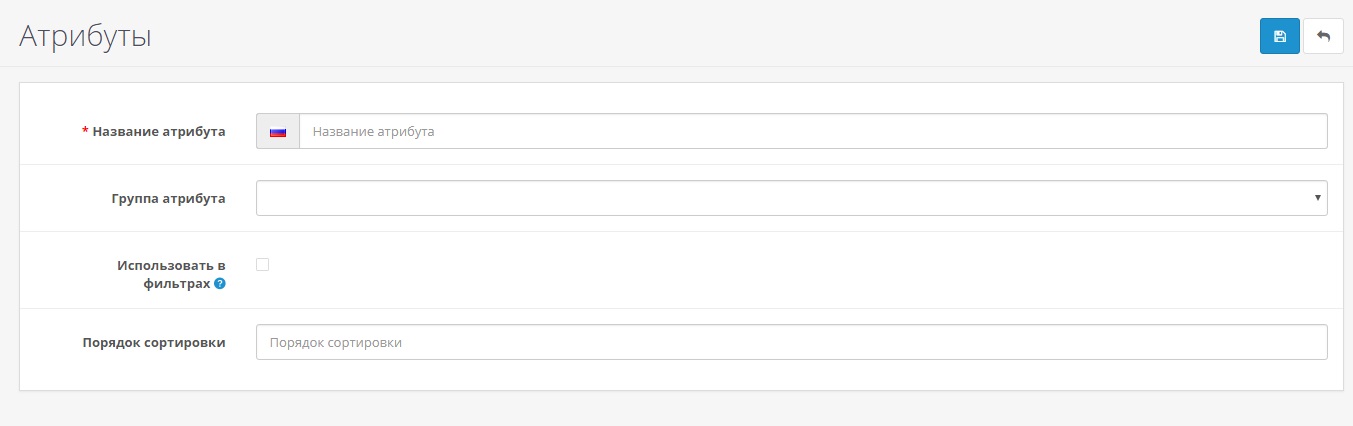Click the small arrow of the group select
Screen dimensions: 1353x426
[1318, 198]
